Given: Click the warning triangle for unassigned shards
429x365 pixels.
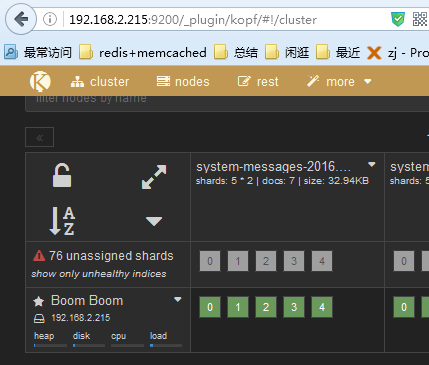Looking at the screenshot, I should pyautogui.click(x=39, y=256).
